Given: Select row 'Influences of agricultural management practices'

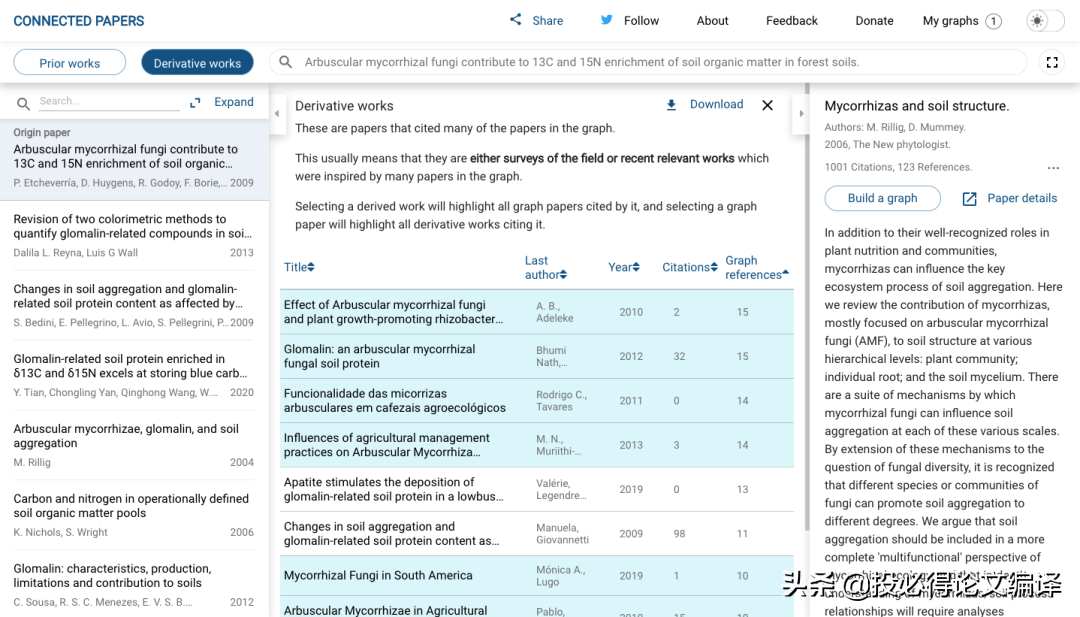Looking at the screenshot, I should click(537, 445).
